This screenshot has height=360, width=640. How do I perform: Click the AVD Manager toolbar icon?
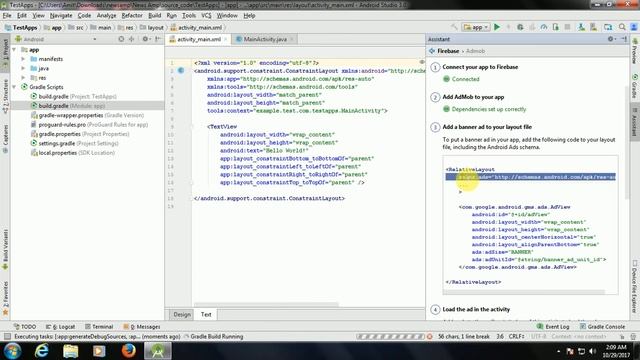click(x=593, y=27)
